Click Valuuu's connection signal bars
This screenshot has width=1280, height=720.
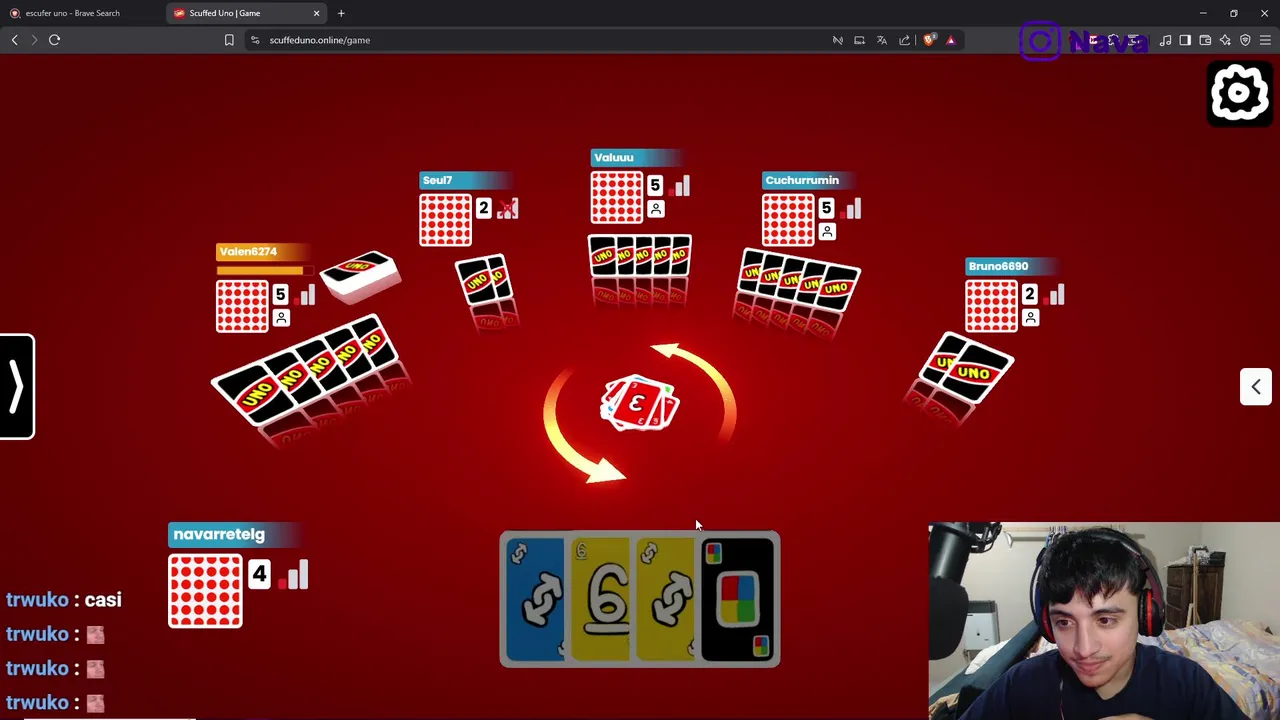681,186
